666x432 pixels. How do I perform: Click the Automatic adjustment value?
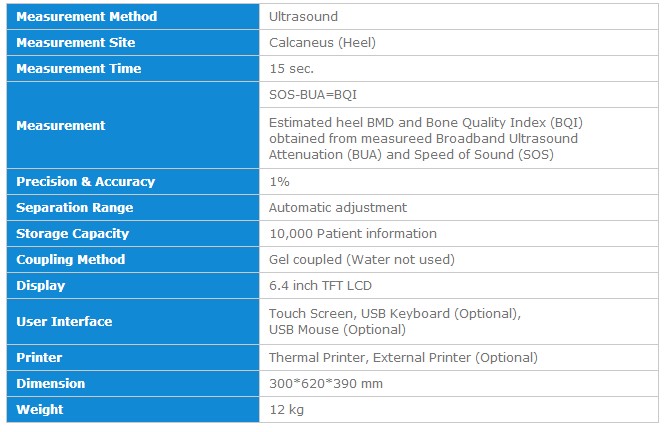coord(338,208)
